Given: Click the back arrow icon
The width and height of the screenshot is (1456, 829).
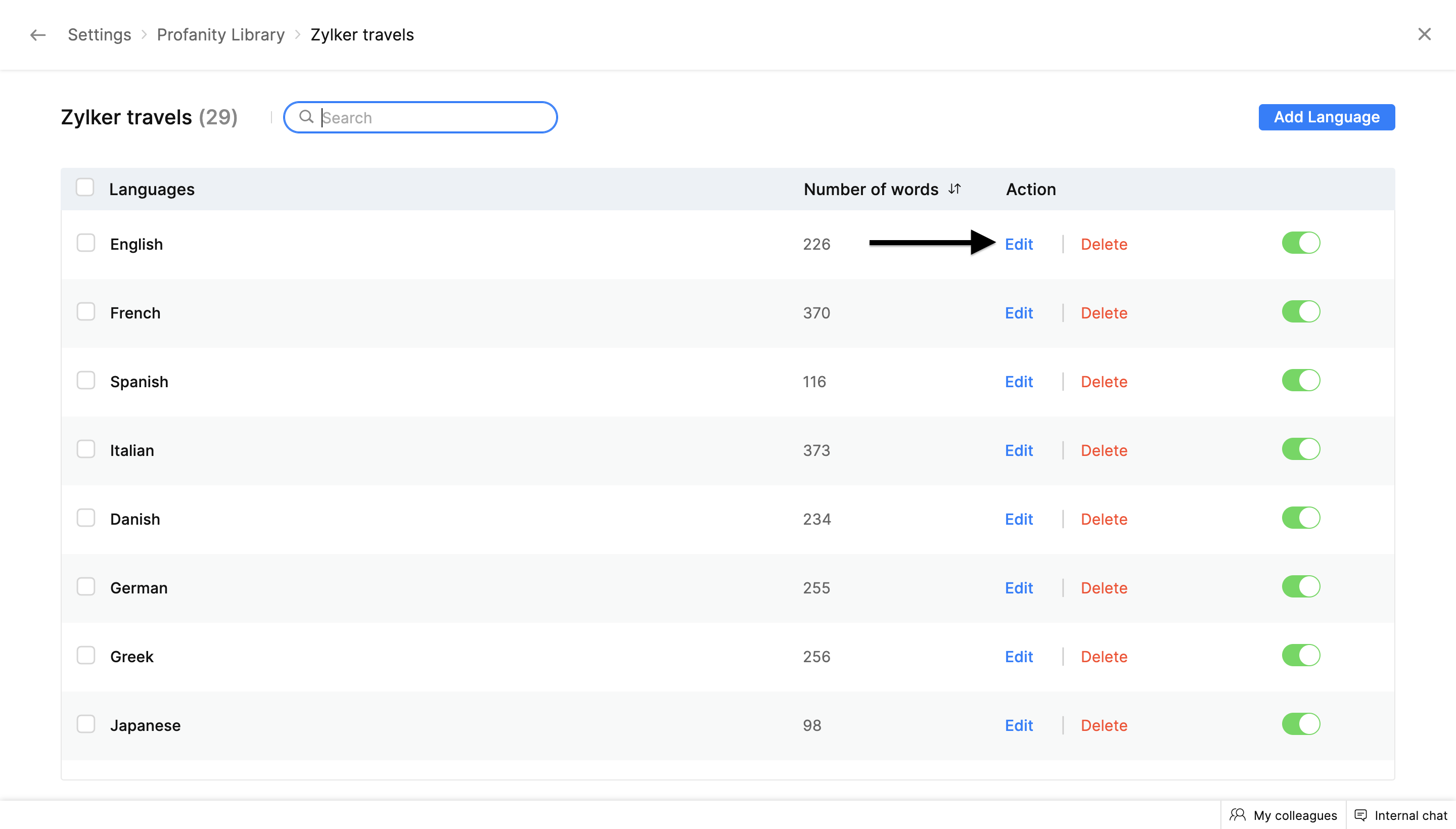Looking at the screenshot, I should (x=37, y=35).
